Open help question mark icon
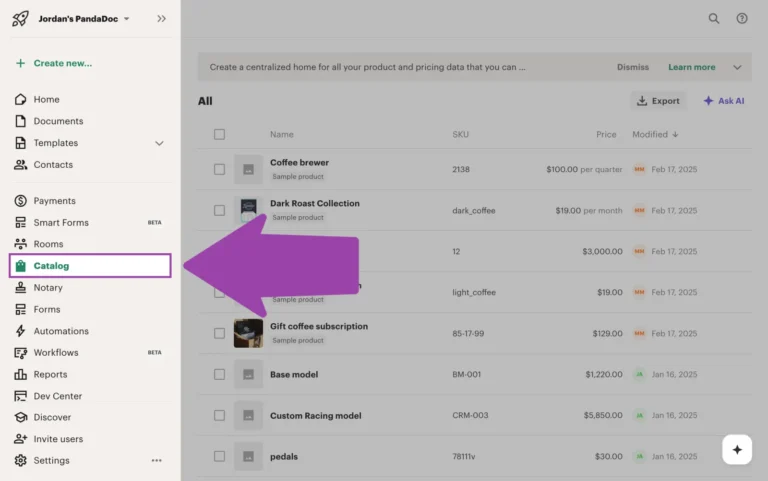Image resolution: width=768 pixels, height=481 pixels. (742, 19)
